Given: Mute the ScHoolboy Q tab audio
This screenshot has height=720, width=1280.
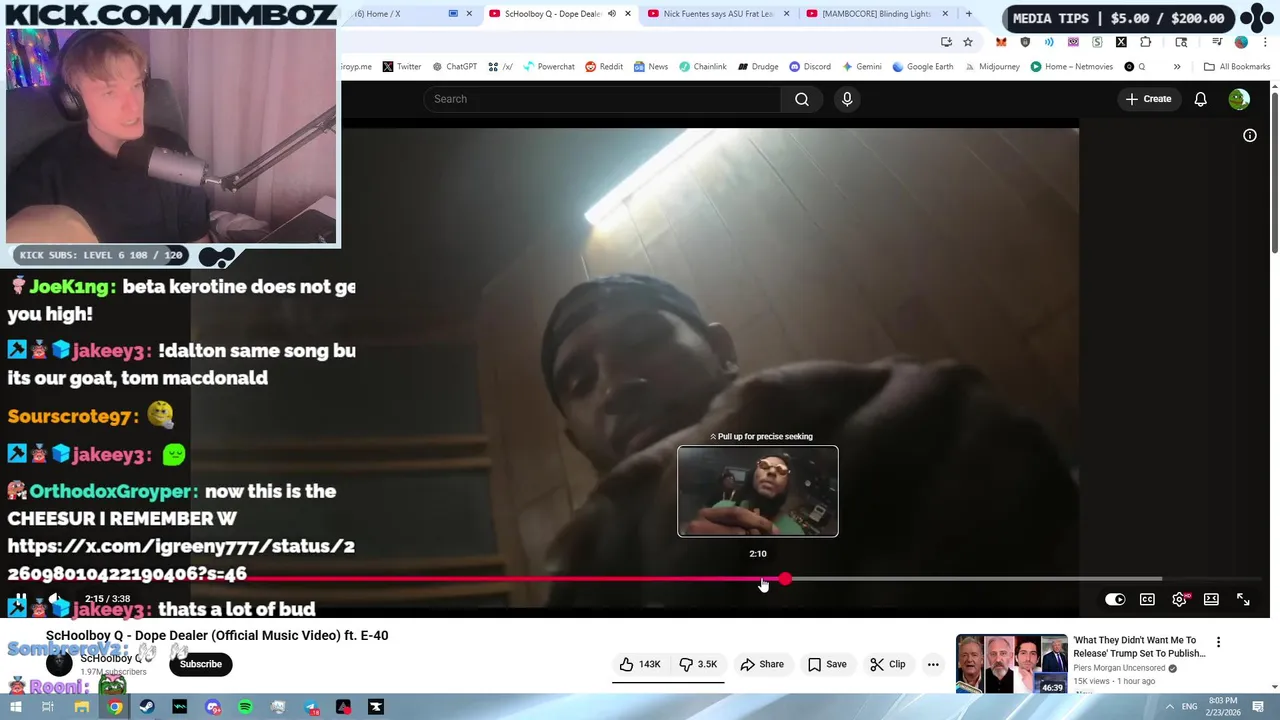Looking at the screenshot, I should 612,14.
